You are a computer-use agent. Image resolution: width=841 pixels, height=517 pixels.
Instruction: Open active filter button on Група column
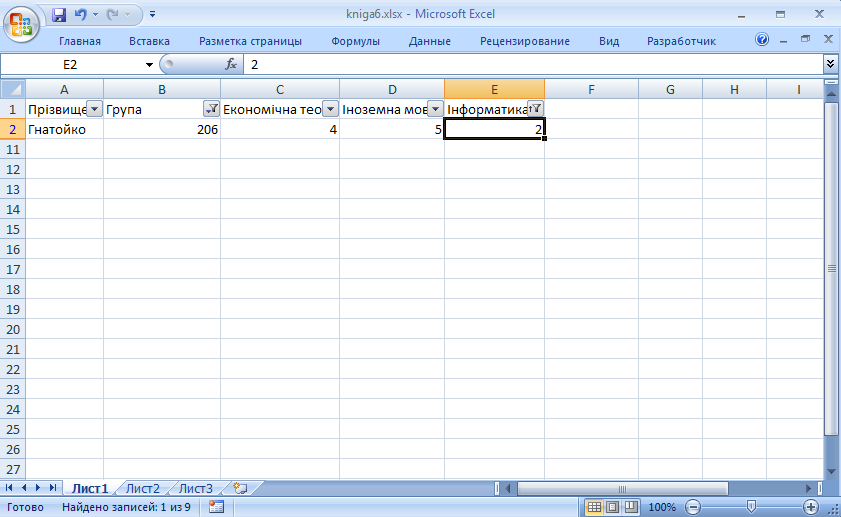(x=211, y=109)
